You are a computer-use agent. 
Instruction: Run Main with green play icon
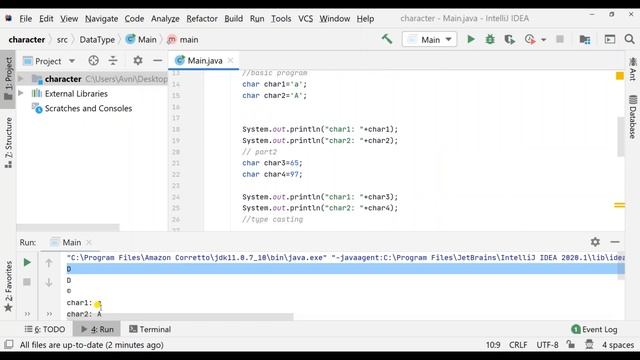coord(471,39)
